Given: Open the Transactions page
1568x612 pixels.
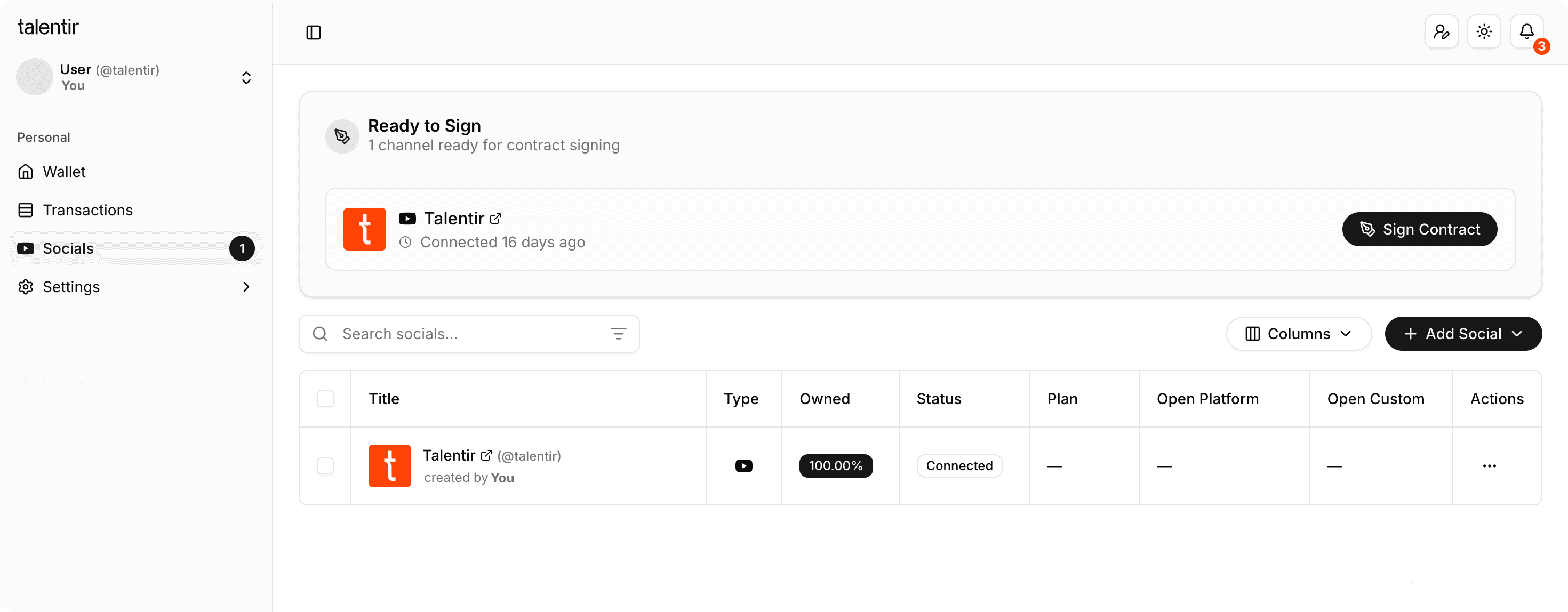Looking at the screenshot, I should [x=87, y=210].
